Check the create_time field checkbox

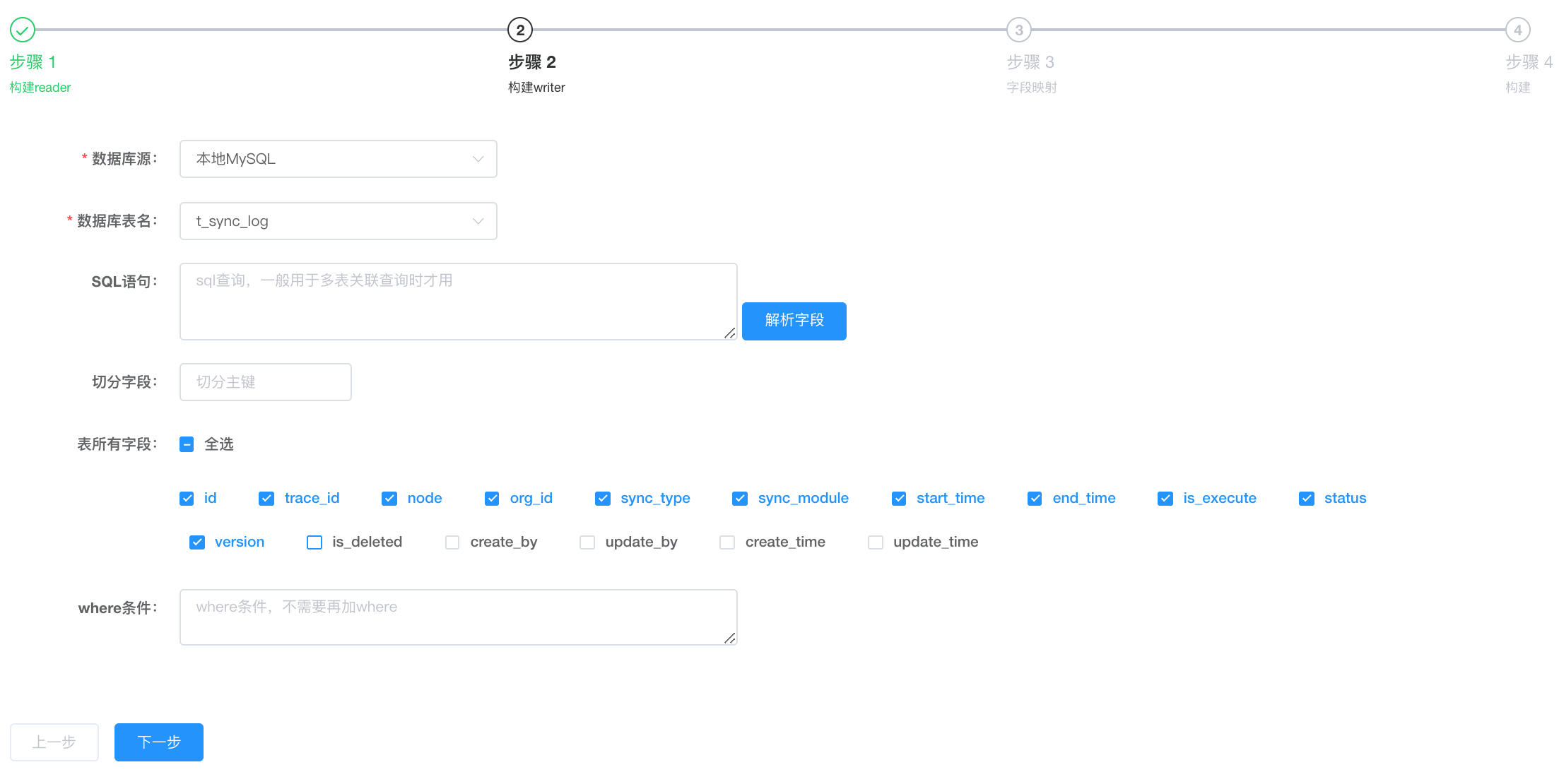(727, 542)
